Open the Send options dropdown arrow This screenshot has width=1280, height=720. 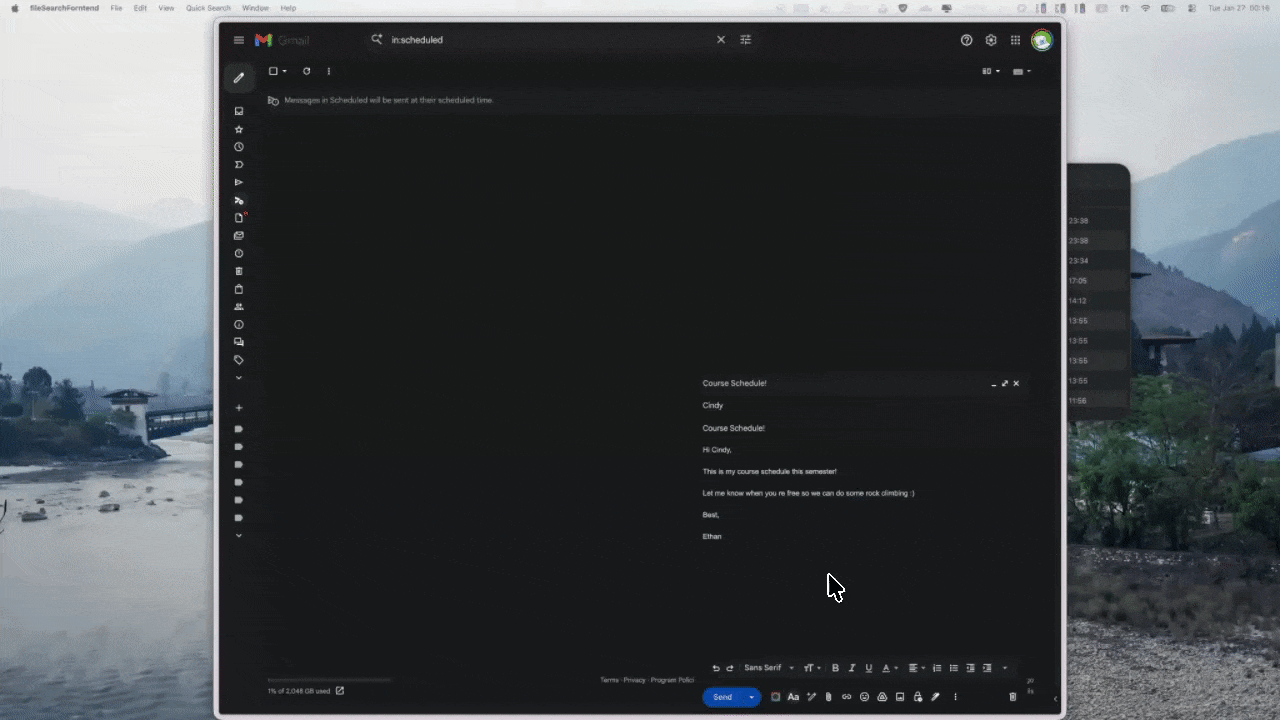pyautogui.click(x=752, y=697)
